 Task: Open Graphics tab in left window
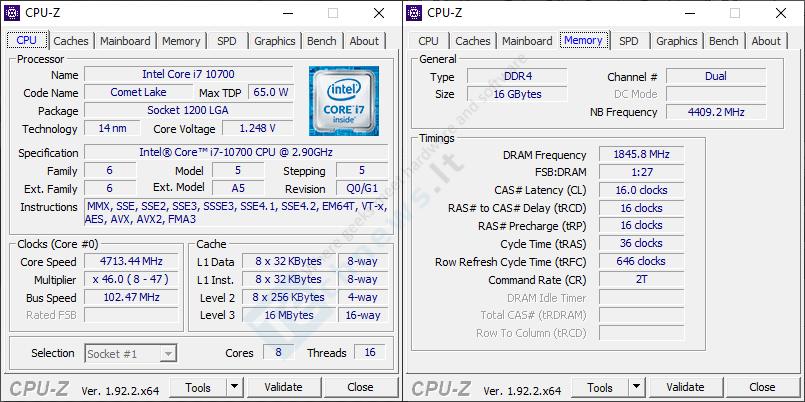coord(275,41)
